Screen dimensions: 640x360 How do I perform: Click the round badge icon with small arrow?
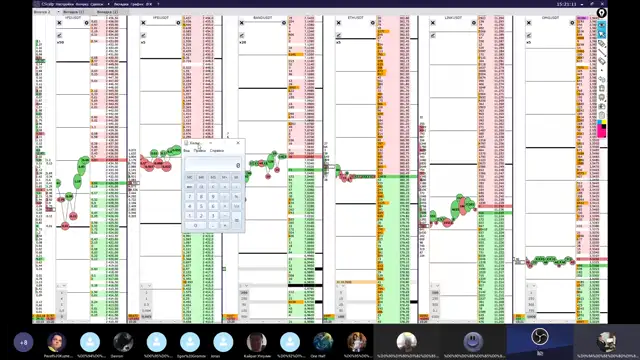[602, 97]
